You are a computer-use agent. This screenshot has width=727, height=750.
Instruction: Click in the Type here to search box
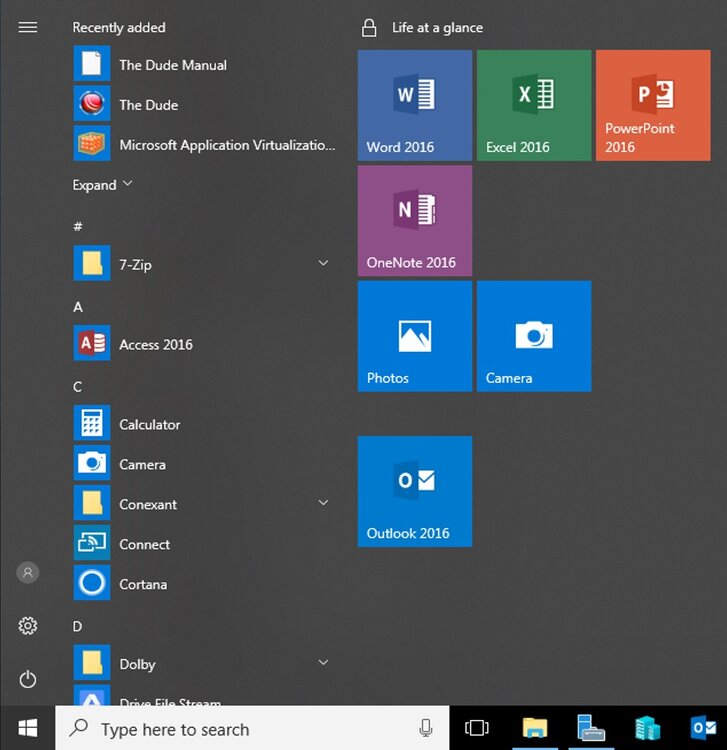252,728
